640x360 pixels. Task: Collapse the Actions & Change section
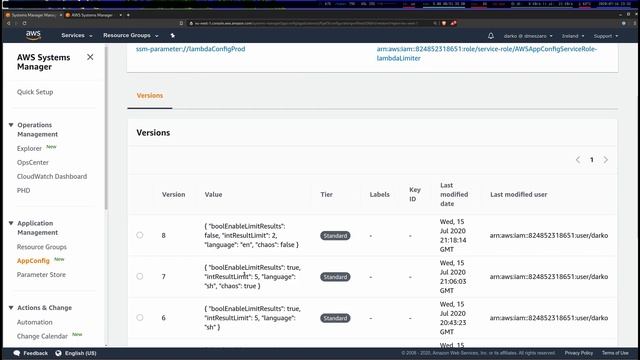point(11,308)
